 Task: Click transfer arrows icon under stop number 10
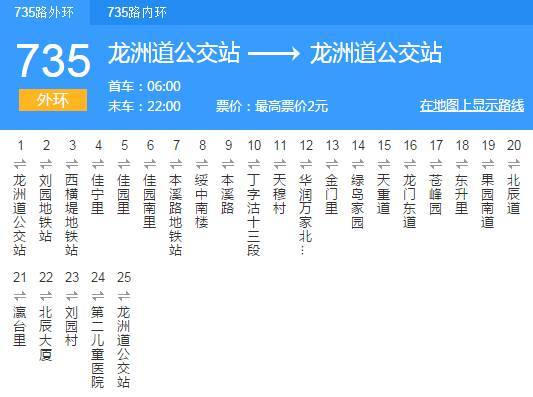pos(254,164)
